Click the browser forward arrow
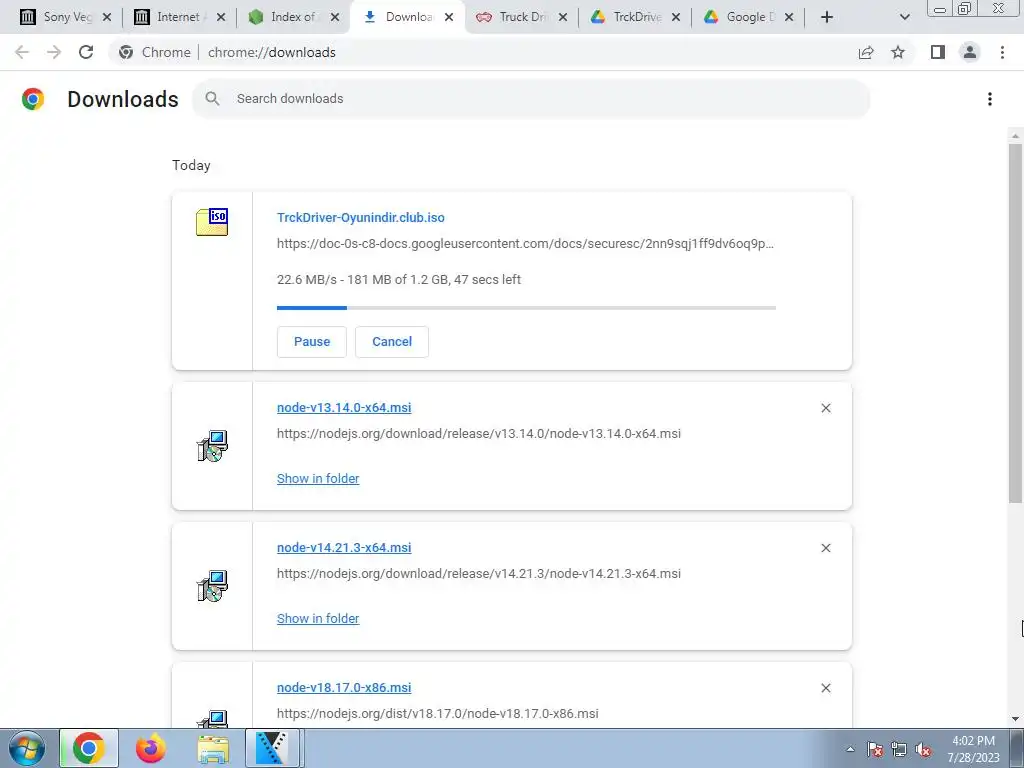 54,52
